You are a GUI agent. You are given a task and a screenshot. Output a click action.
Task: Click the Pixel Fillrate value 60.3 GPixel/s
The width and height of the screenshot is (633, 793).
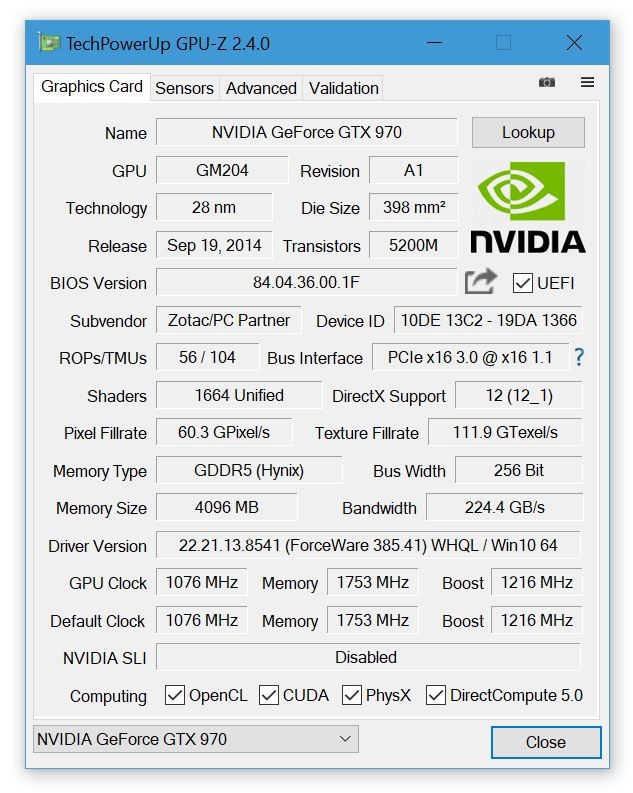224,432
